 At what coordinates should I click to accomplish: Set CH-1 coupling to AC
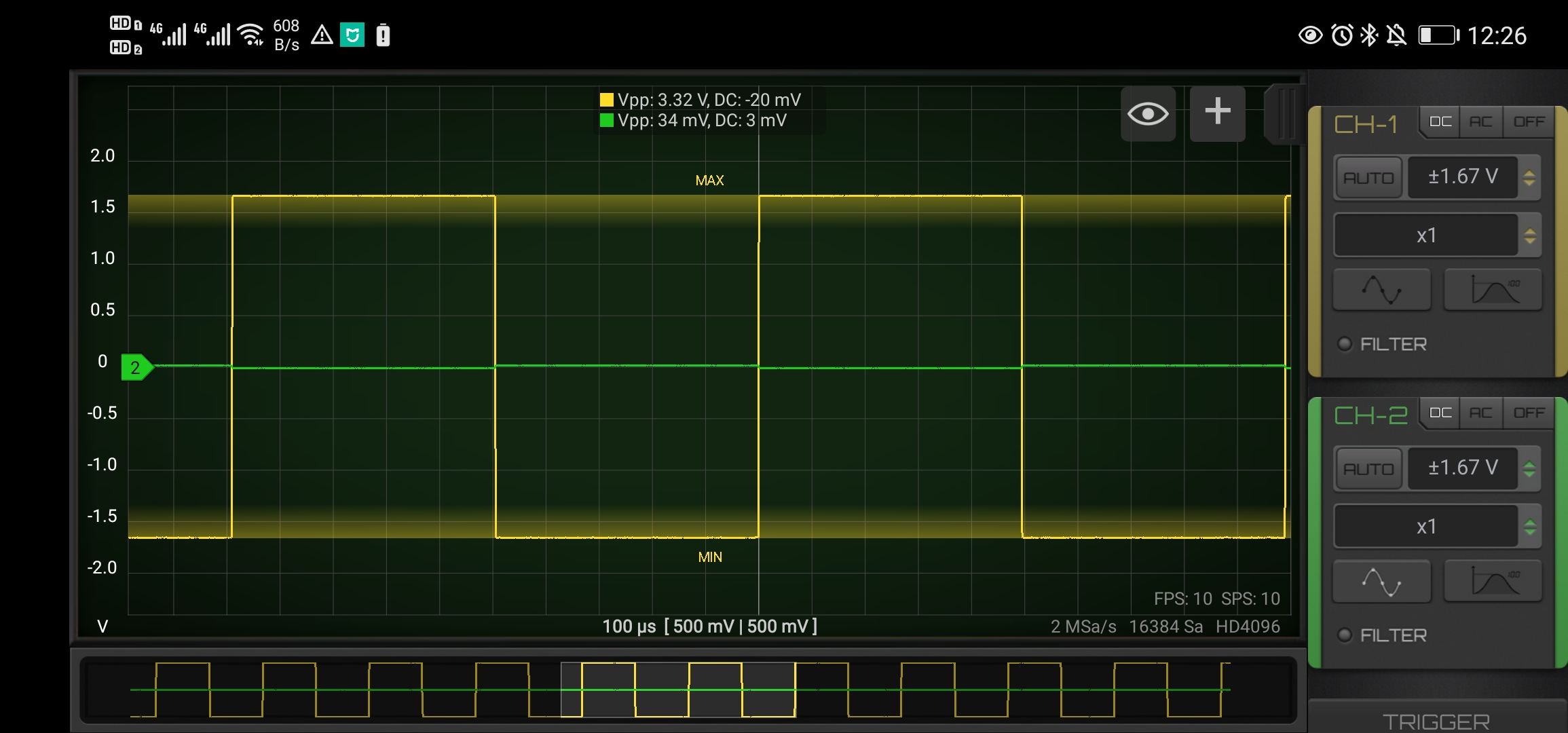coord(1481,122)
